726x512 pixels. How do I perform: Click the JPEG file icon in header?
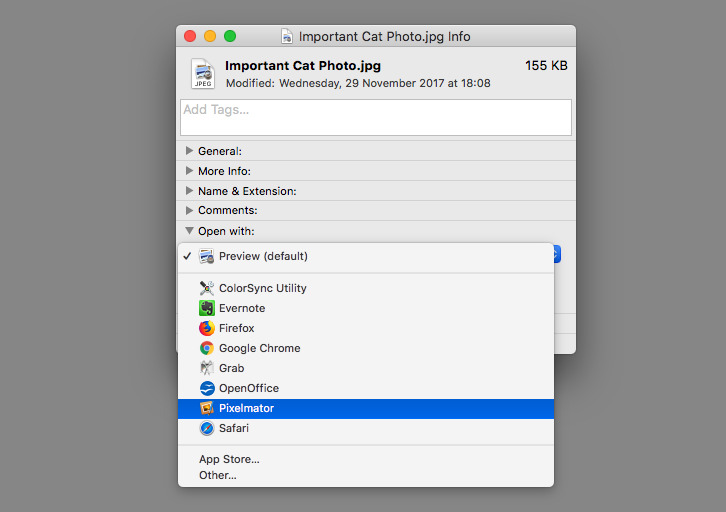click(x=203, y=73)
